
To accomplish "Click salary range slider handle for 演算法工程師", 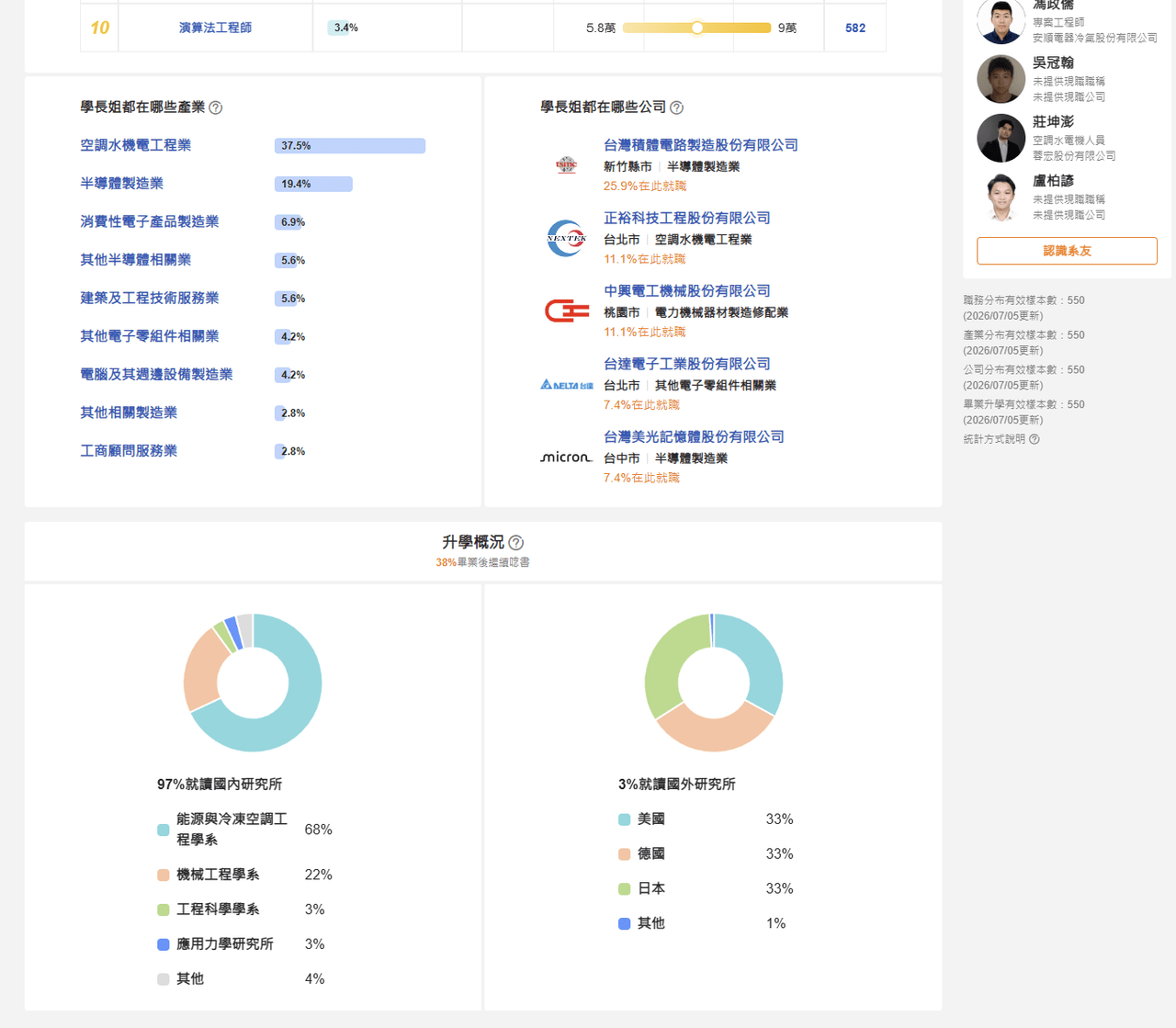I will pyautogui.click(x=697, y=28).
